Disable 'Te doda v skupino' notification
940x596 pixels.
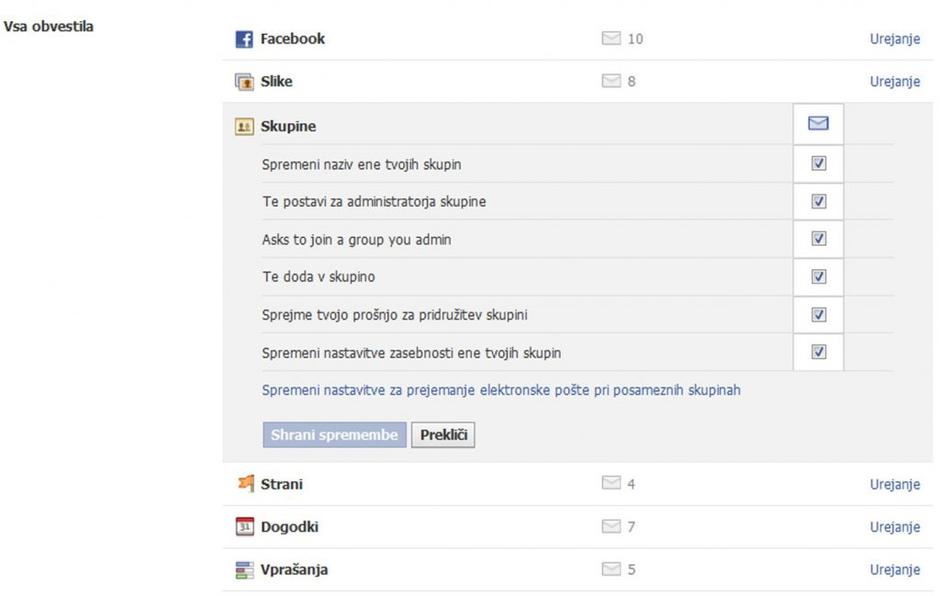point(817,276)
